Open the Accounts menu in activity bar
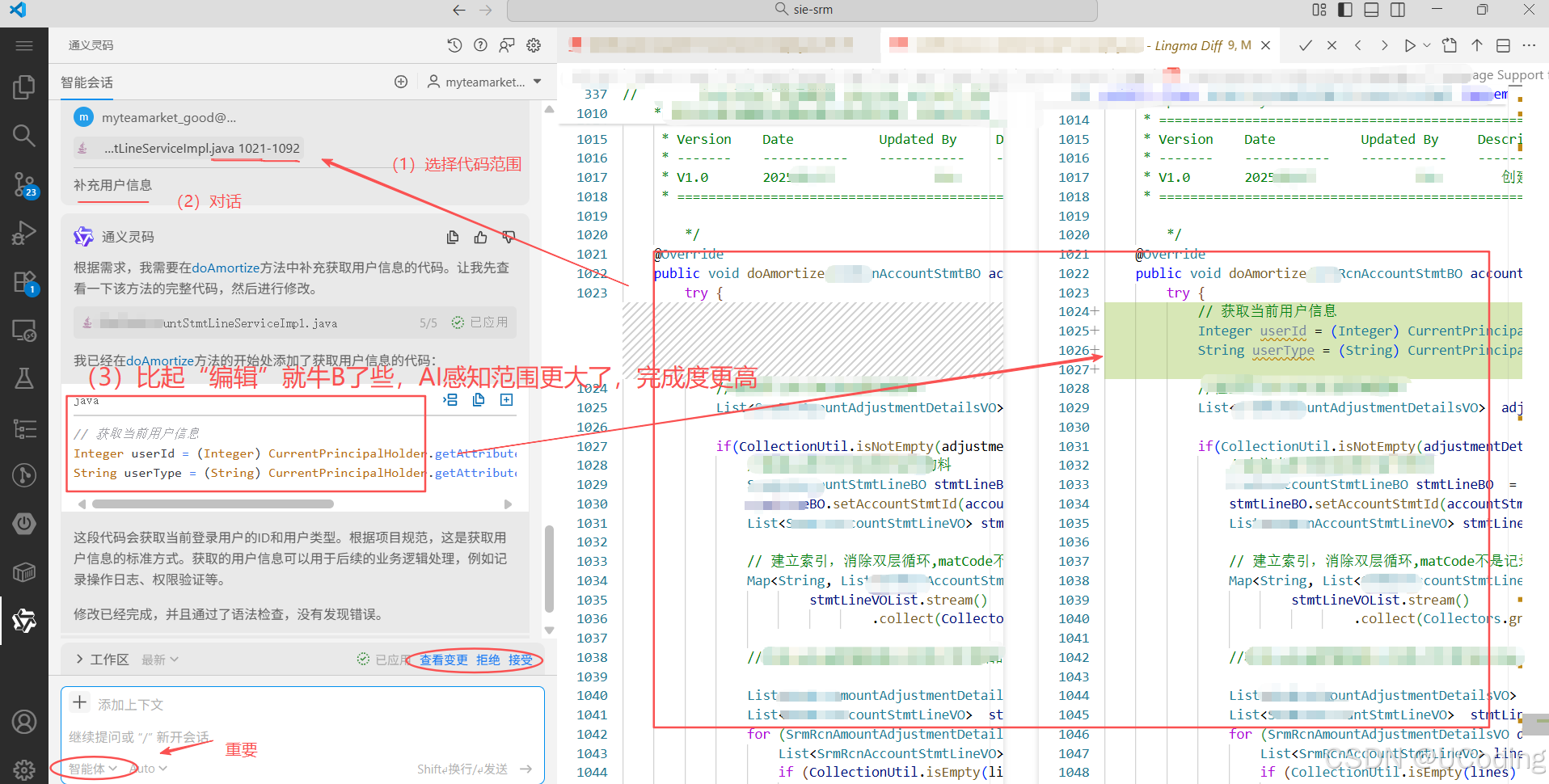1549x784 pixels. (x=24, y=722)
